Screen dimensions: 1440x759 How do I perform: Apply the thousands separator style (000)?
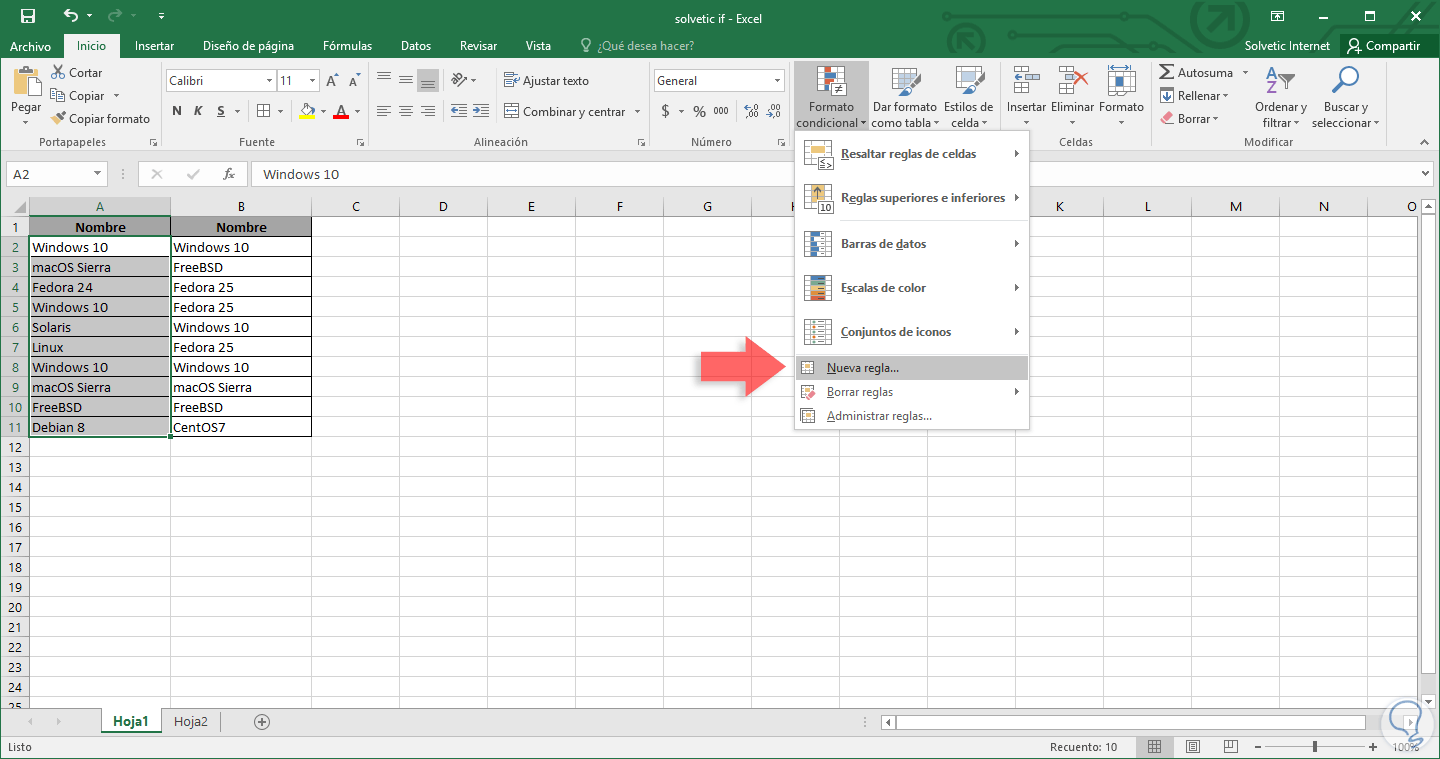click(x=720, y=111)
